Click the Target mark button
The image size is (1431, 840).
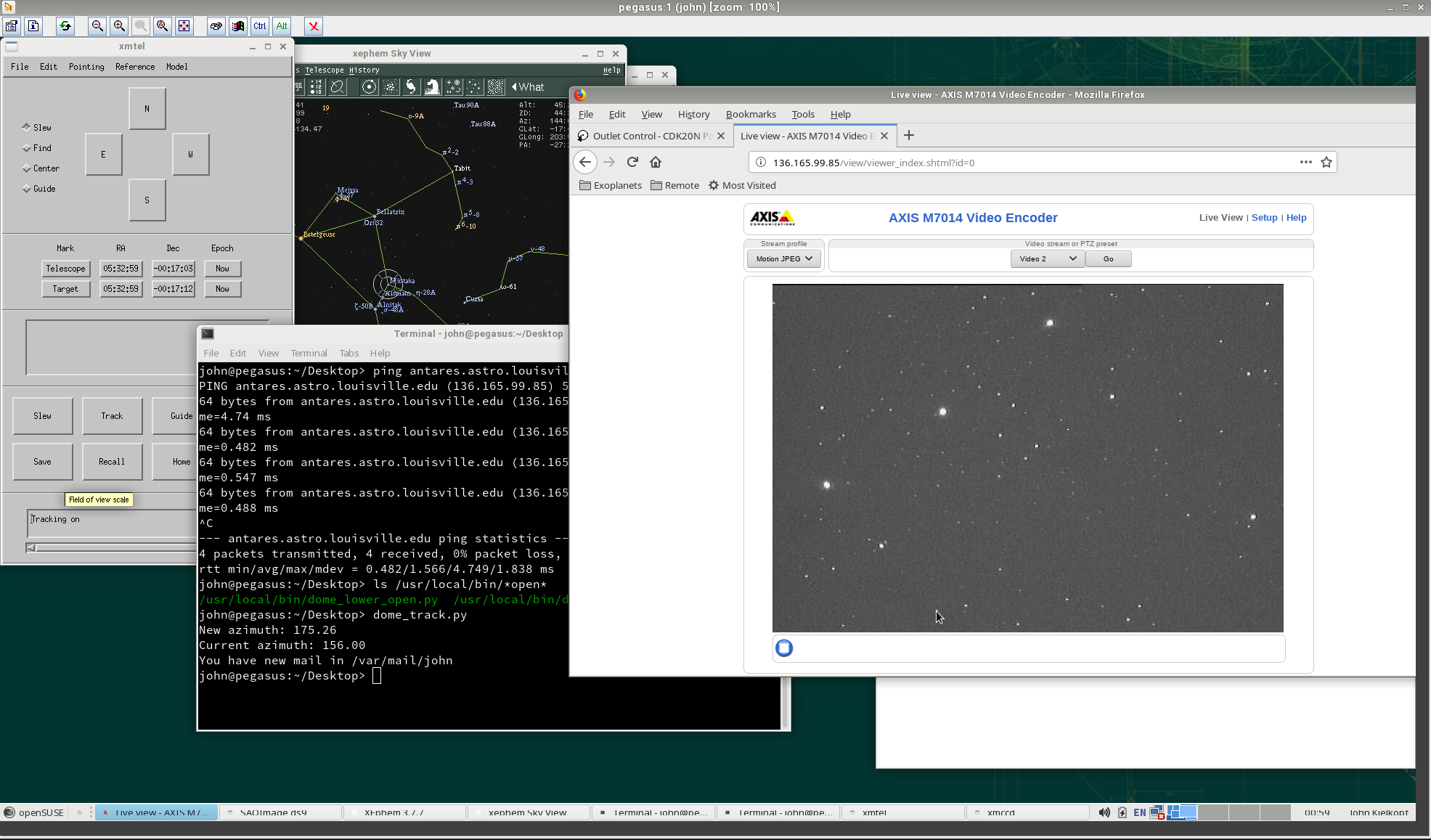click(x=65, y=289)
